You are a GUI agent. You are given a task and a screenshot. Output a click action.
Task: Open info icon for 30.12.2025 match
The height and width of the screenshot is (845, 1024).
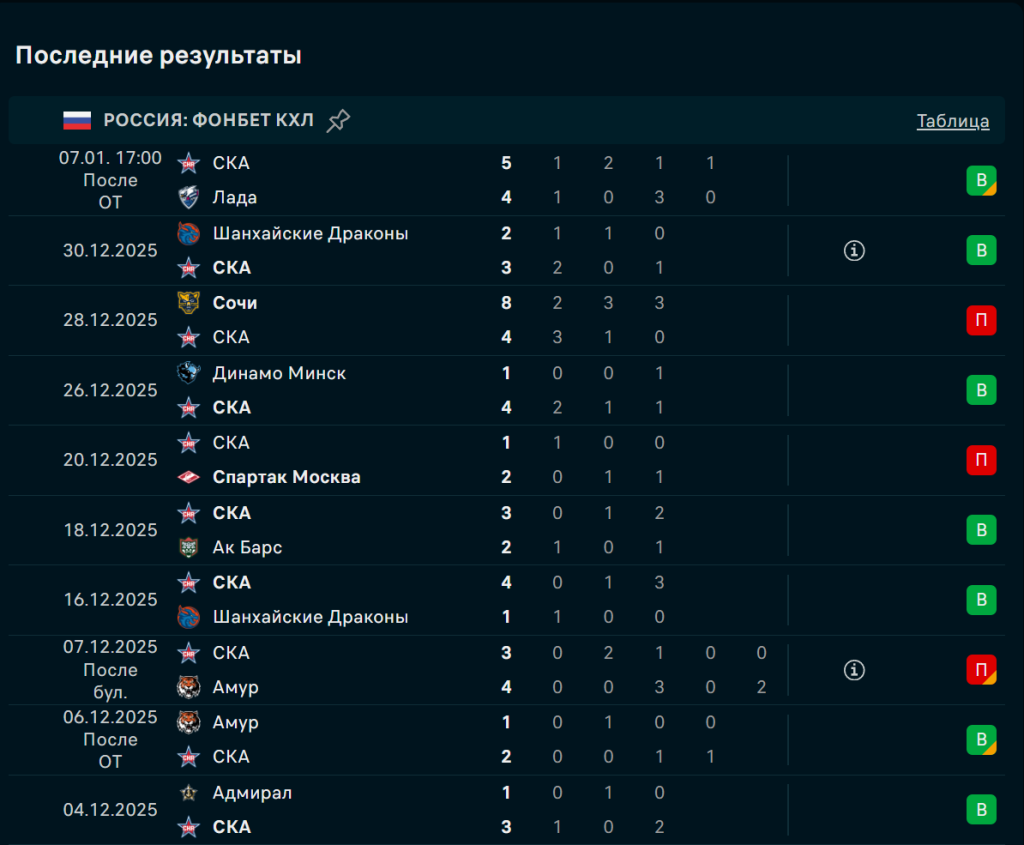click(854, 251)
